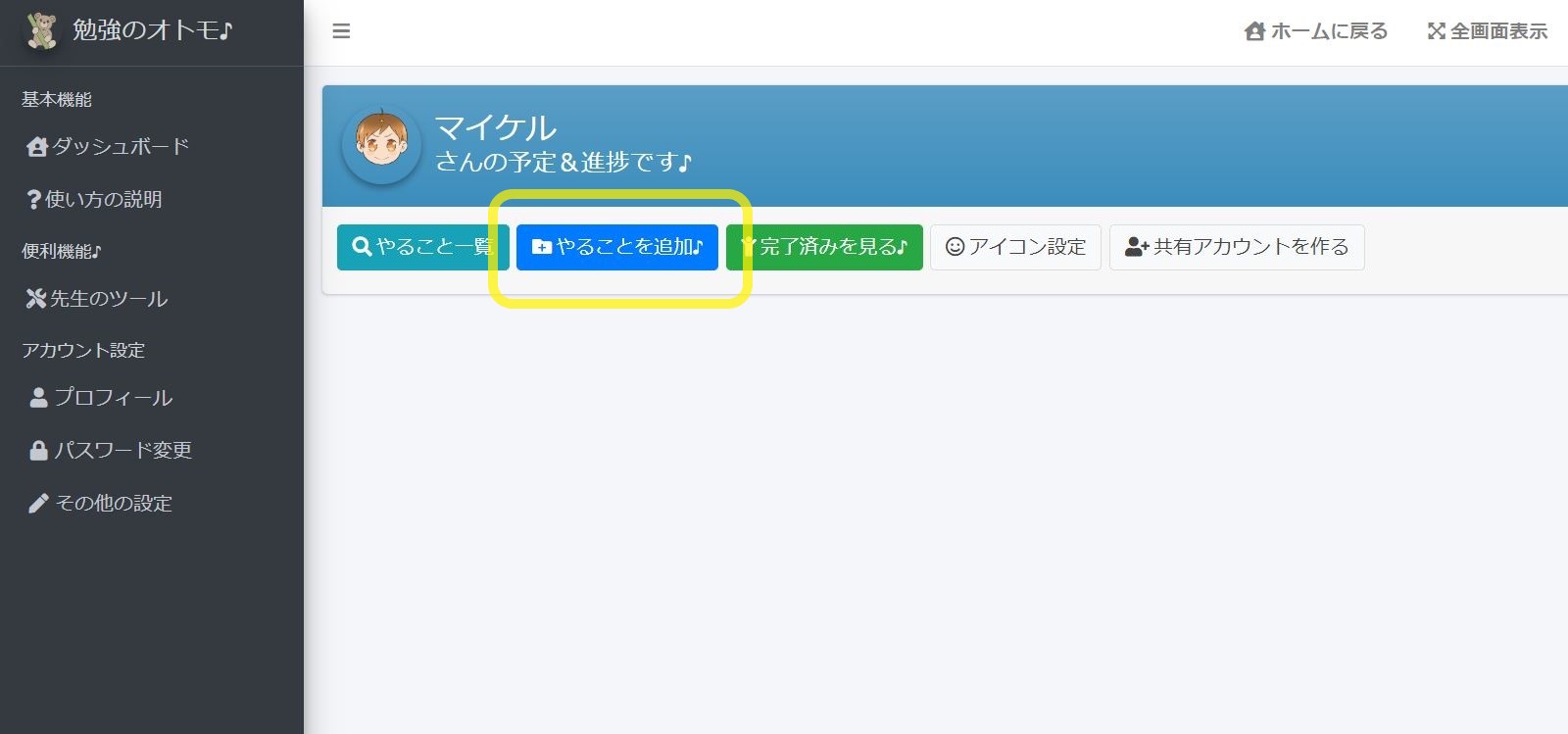
Task: Click the 基本機能 section label
Action: pos(57,99)
